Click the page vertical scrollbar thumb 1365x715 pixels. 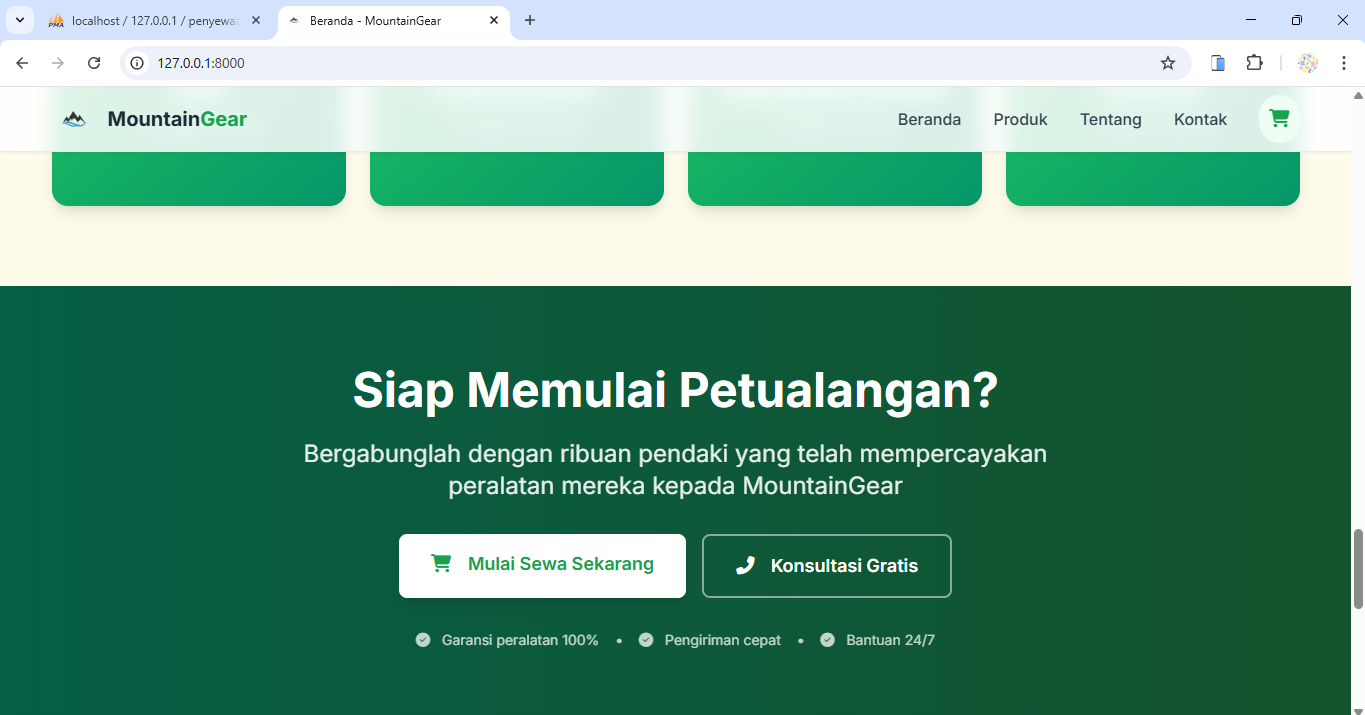click(x=1357, y=568)
